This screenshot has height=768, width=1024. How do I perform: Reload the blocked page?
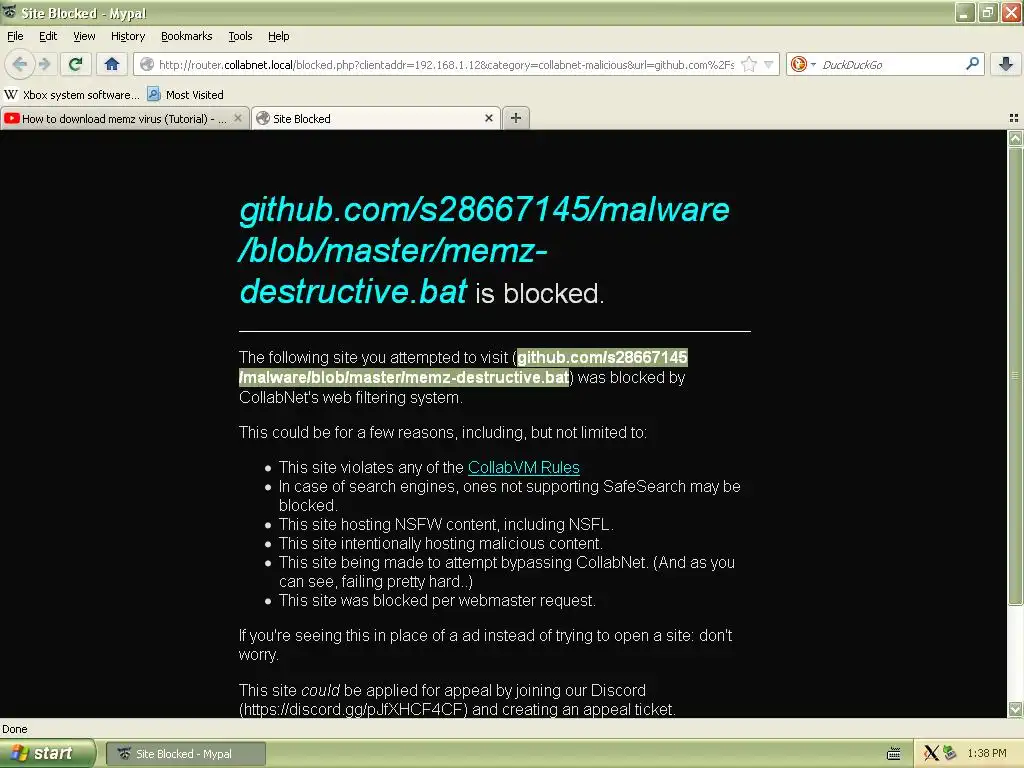pos(76,64)
